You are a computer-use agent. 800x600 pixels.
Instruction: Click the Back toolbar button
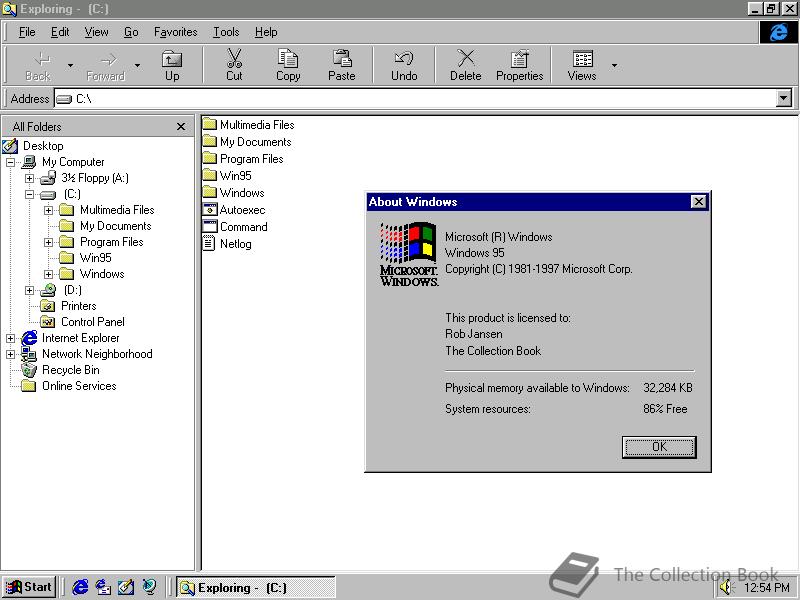38,65
